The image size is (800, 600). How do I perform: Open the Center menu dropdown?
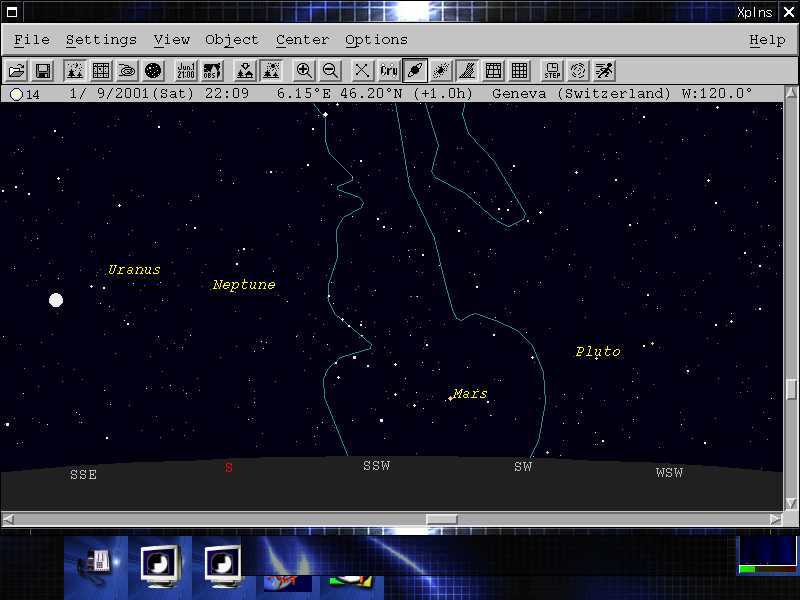coord(302,40)
